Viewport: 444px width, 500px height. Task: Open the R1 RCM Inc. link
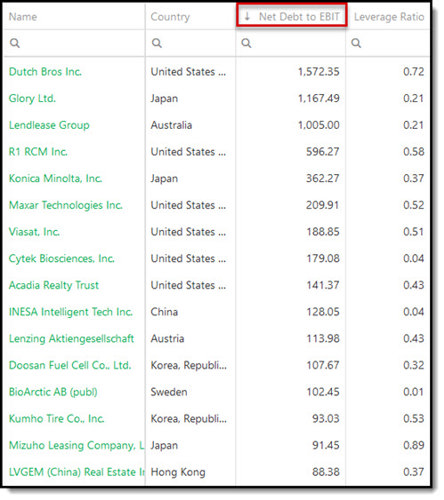pyautogui.click(x=38, y=152)
